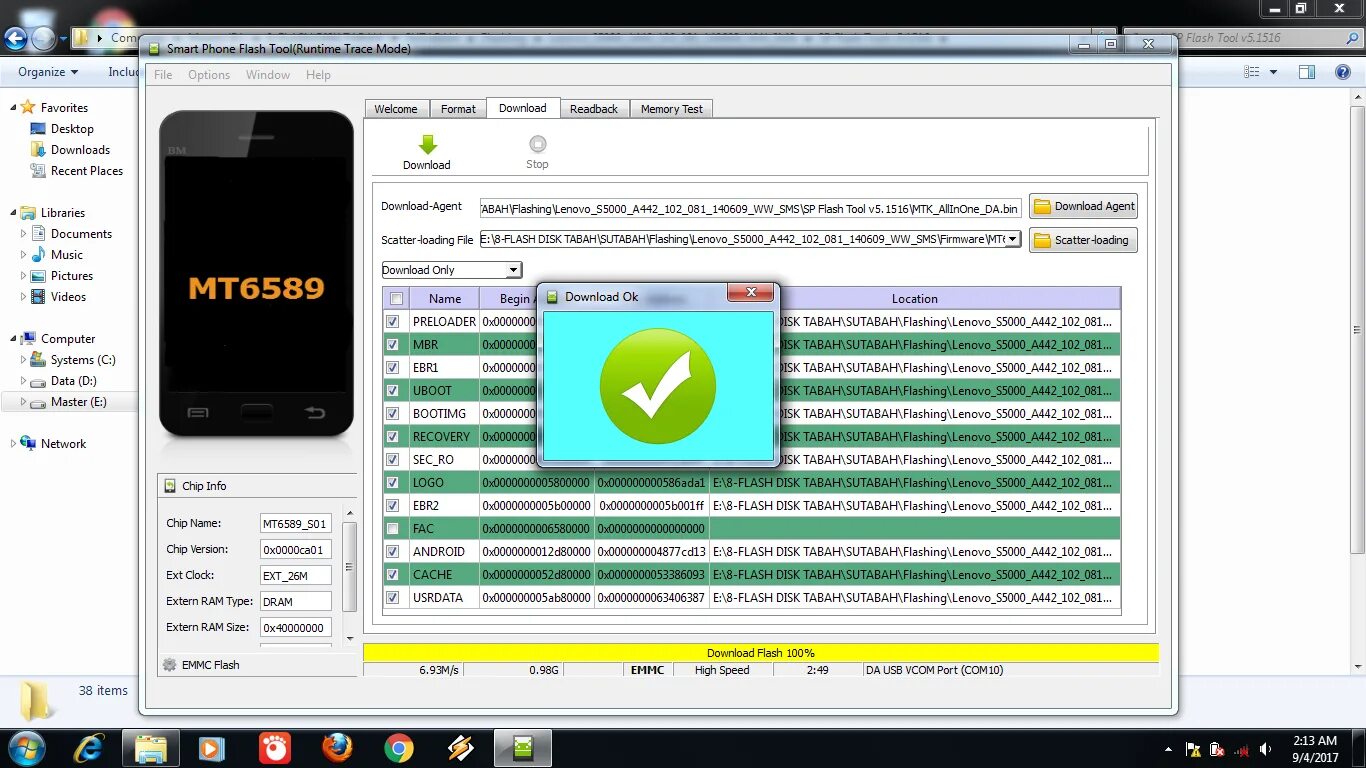Open the Scatter-loading File path dropdown arrow
The height and width of the screenshot is (768, 1366).
pos(1010,240)
